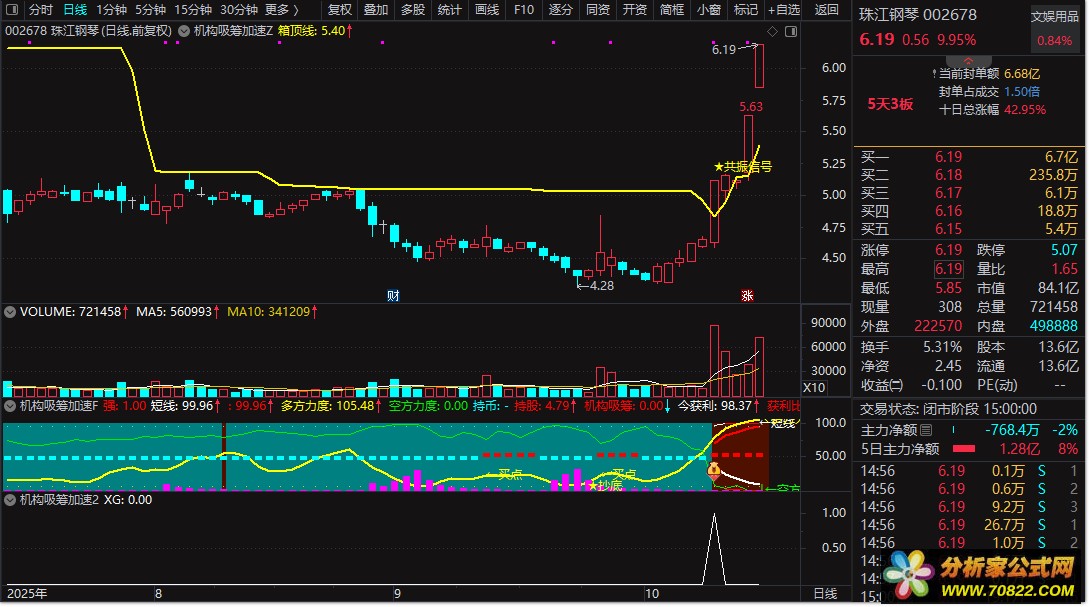1091x607 pixels.
Task: Click 6.19 latest price annotation on chart
Action: (x=724, y=49)
